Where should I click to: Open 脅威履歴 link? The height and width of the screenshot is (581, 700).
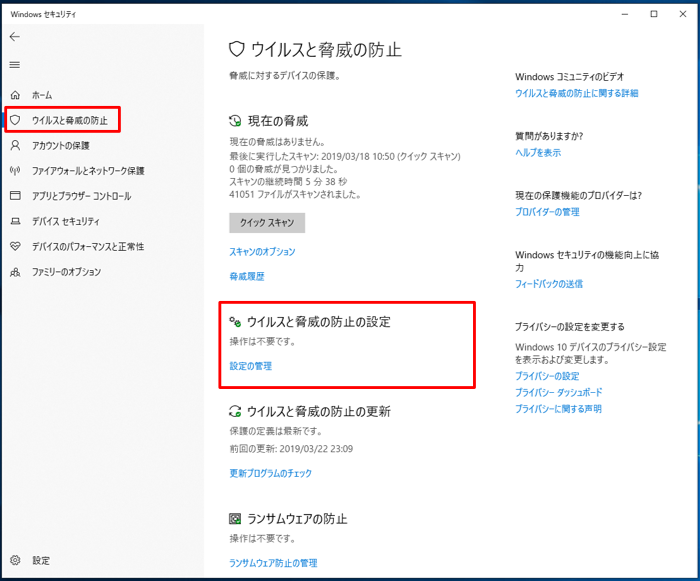point(247,276)
